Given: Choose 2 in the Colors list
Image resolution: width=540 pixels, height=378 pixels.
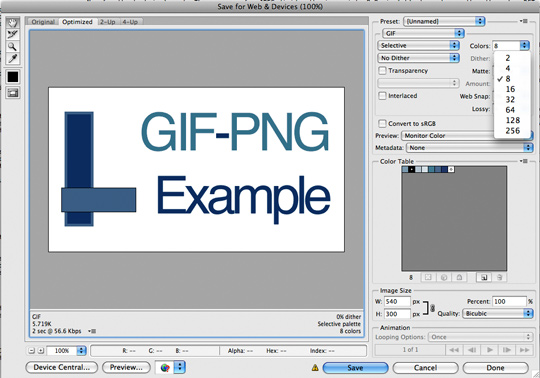Looking at the screenshot, I should coord(512,58).
